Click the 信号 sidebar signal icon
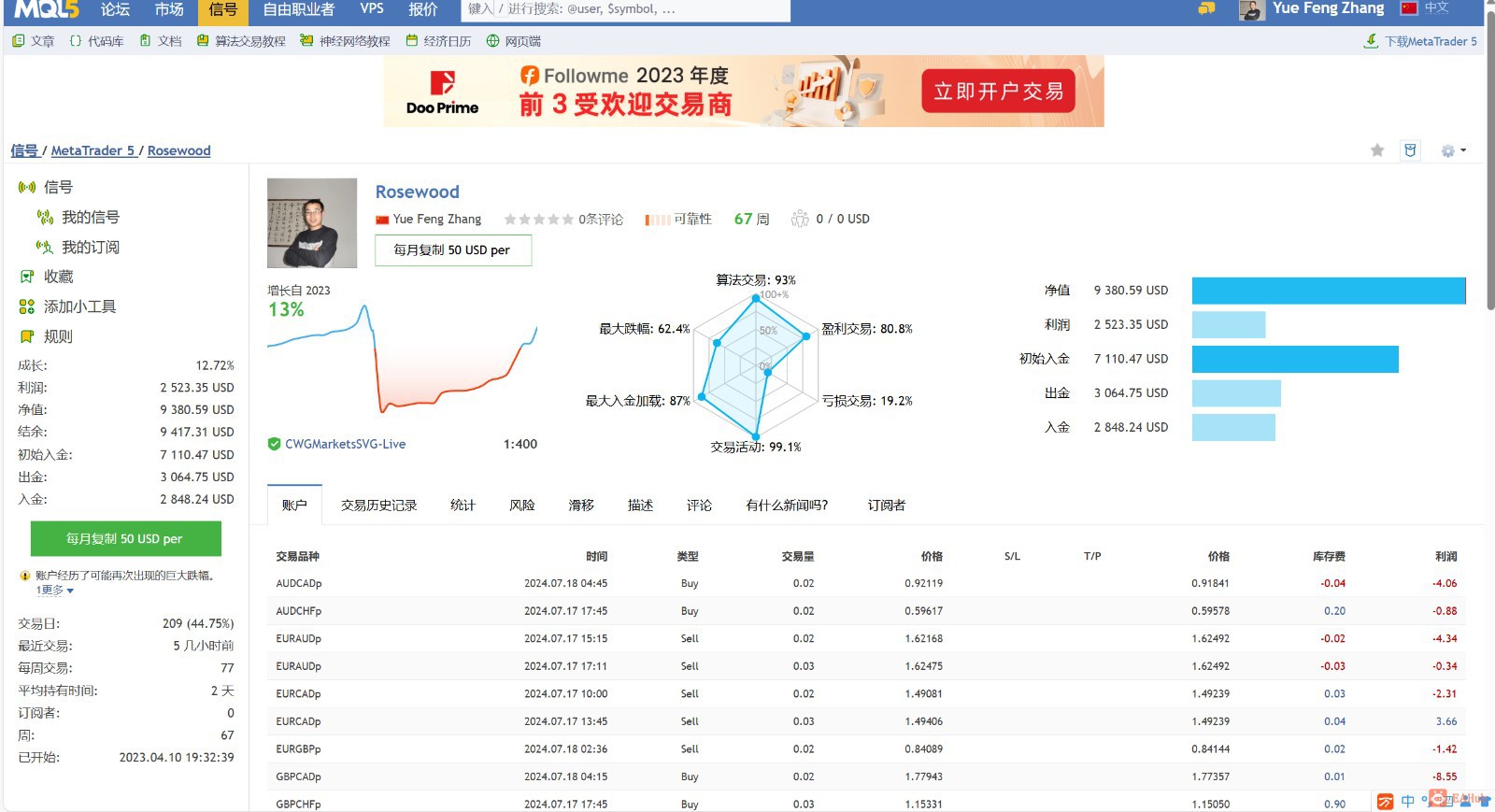Screen dimensions: 1495x812 pos(27,188)
